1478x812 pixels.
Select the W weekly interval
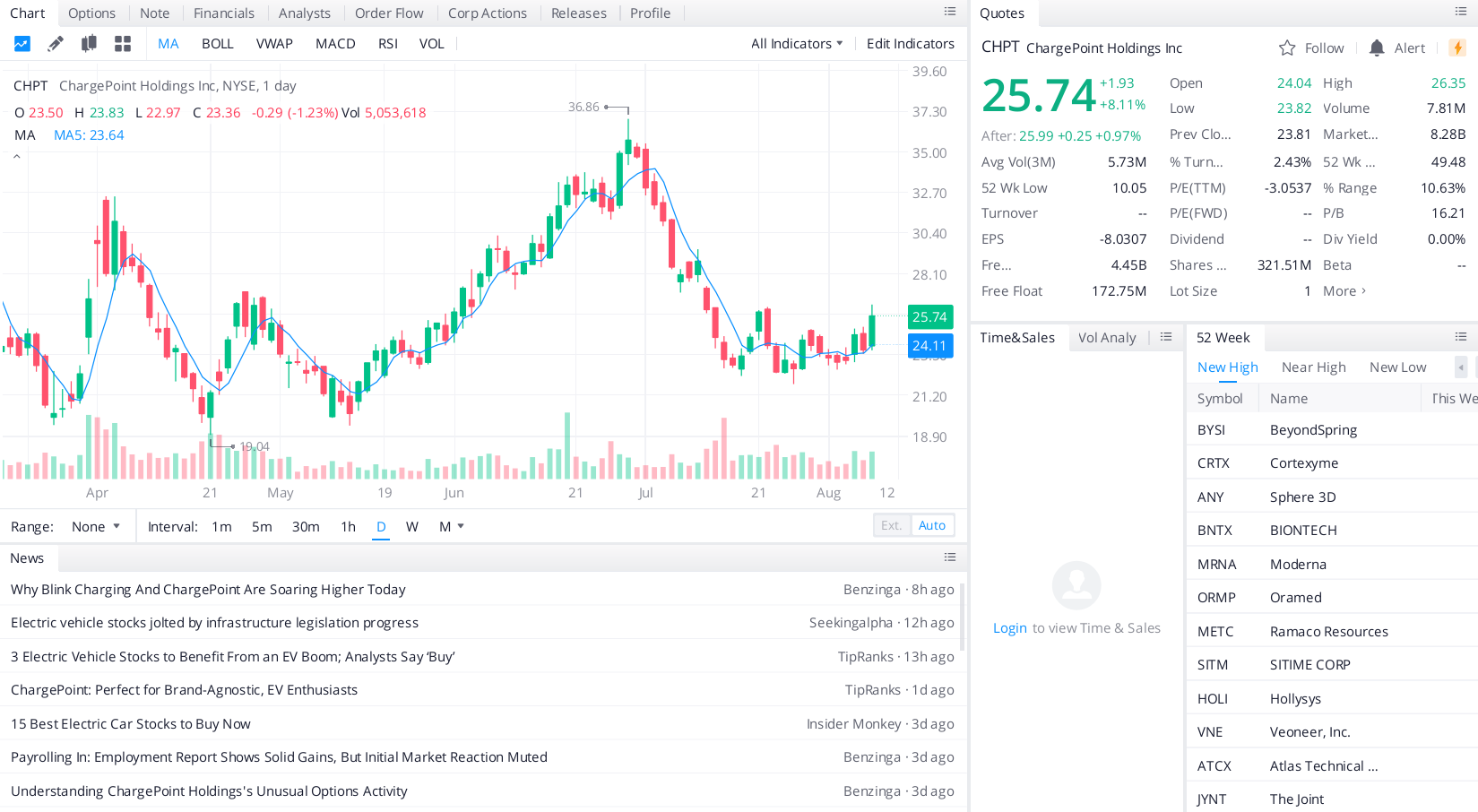[x=412, y=527]
